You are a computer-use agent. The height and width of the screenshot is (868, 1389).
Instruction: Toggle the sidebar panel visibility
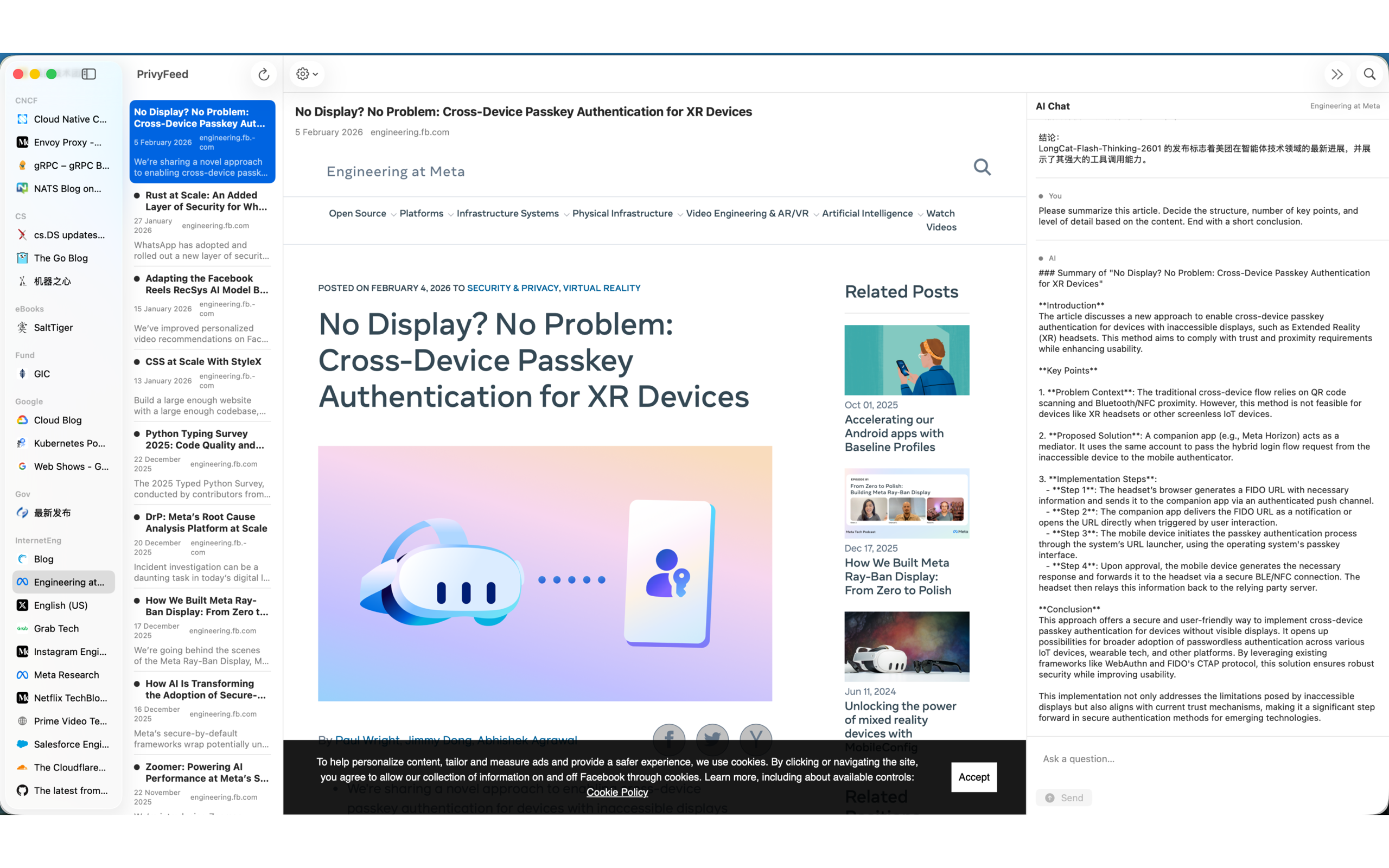click(x=88, y=74)
